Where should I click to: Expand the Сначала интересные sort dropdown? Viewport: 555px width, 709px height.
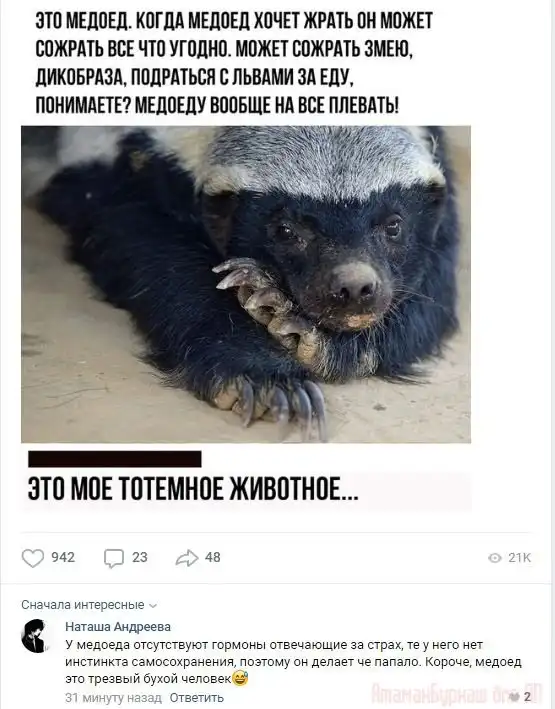click(89, 605)
